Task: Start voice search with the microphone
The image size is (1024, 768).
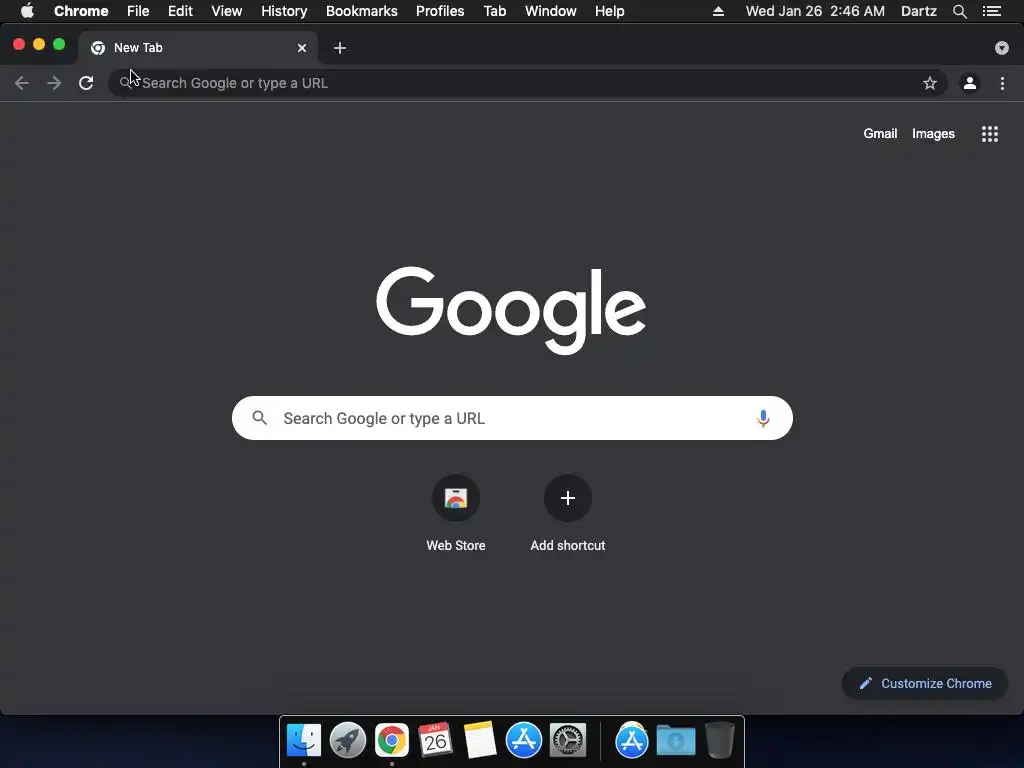Action: click(x=763, y=418)
